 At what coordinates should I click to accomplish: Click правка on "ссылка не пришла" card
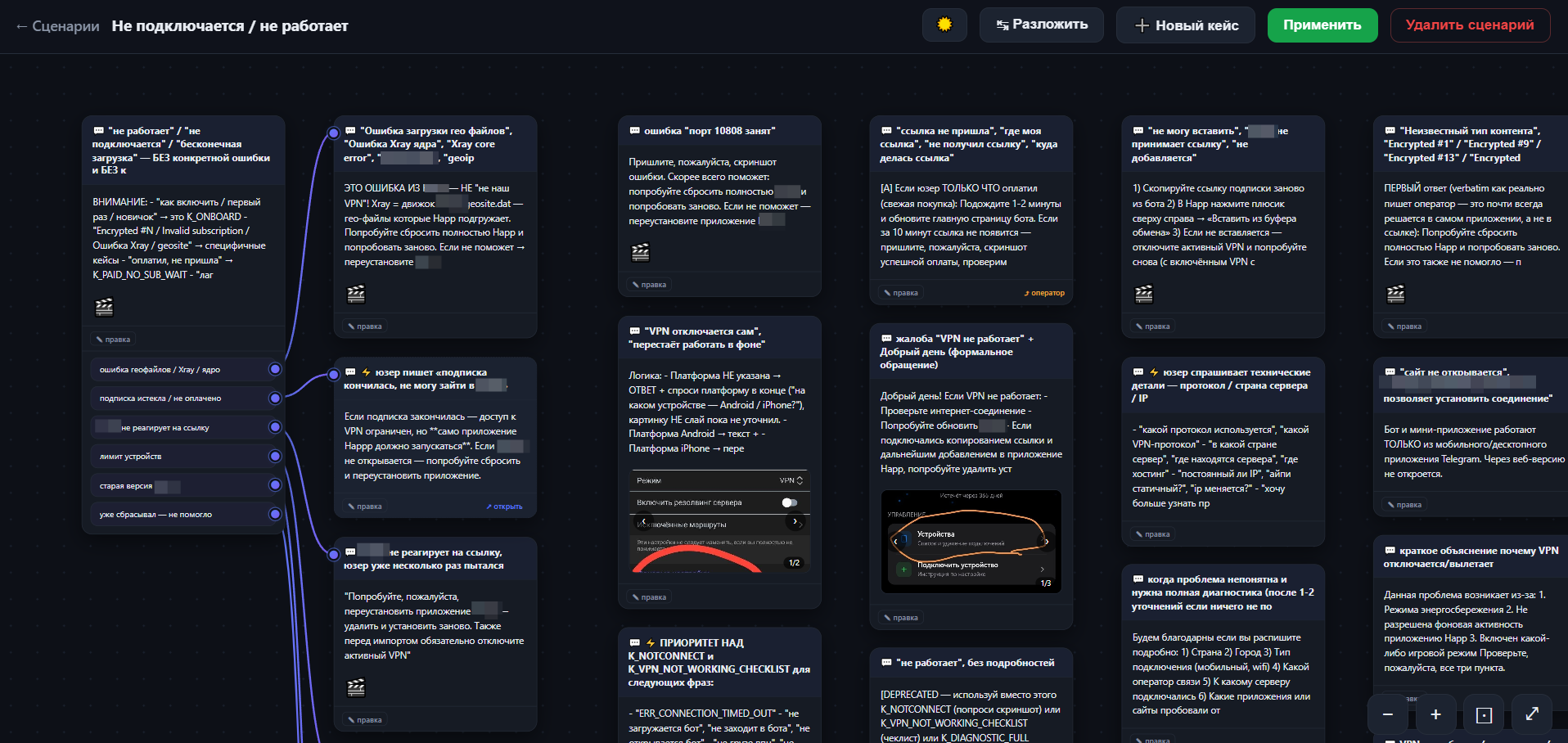[x=901, y=293]
